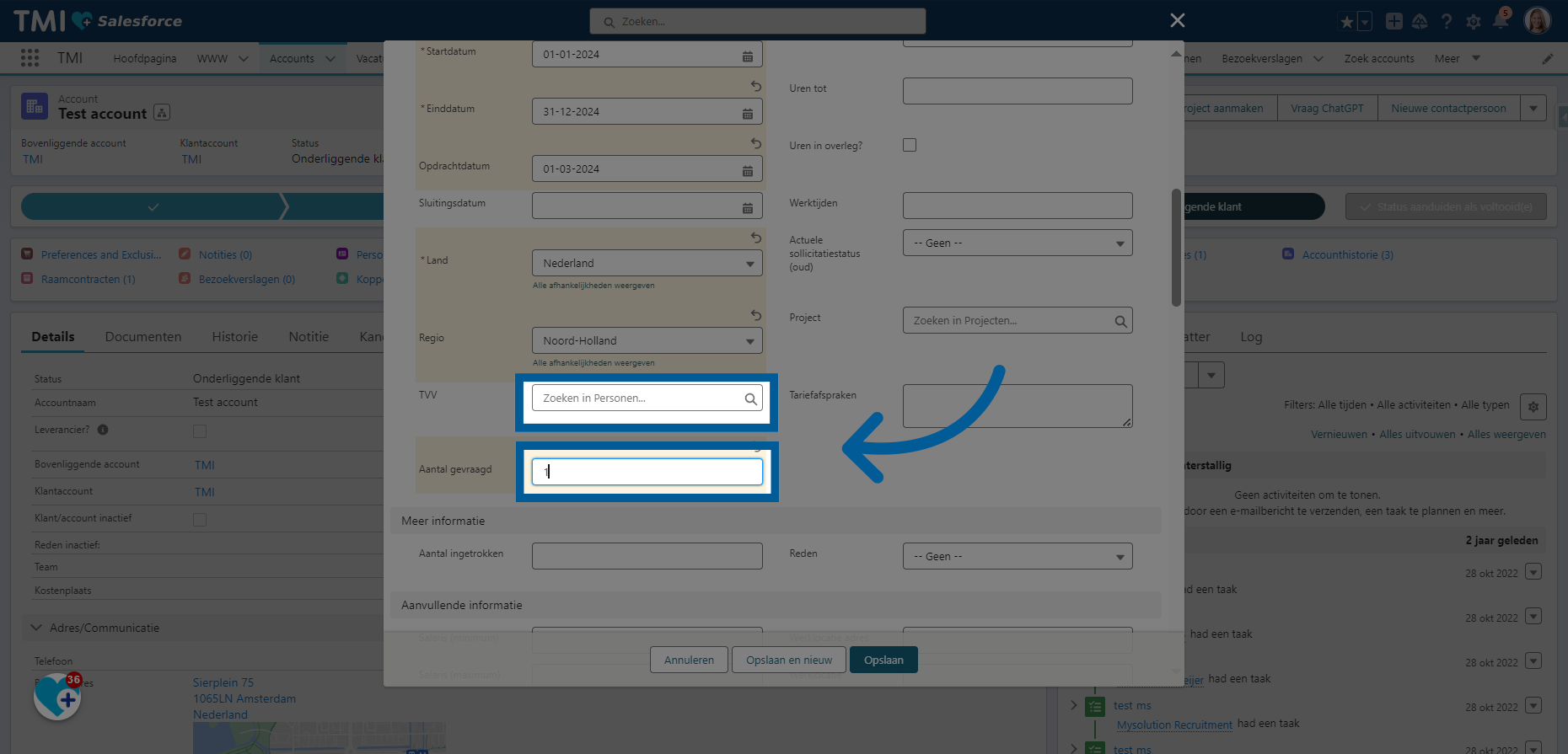Click the favorites star icon

[1346, 22]
